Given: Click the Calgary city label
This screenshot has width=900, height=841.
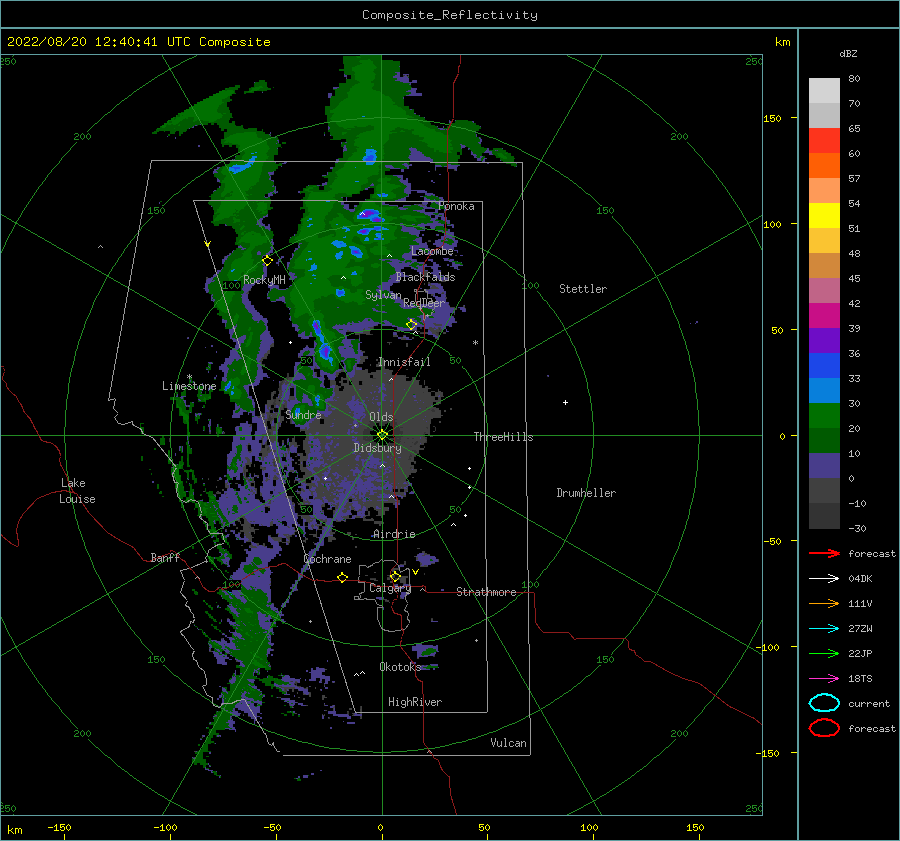Looking at the screenshot, I should click(x=390, y=588).
